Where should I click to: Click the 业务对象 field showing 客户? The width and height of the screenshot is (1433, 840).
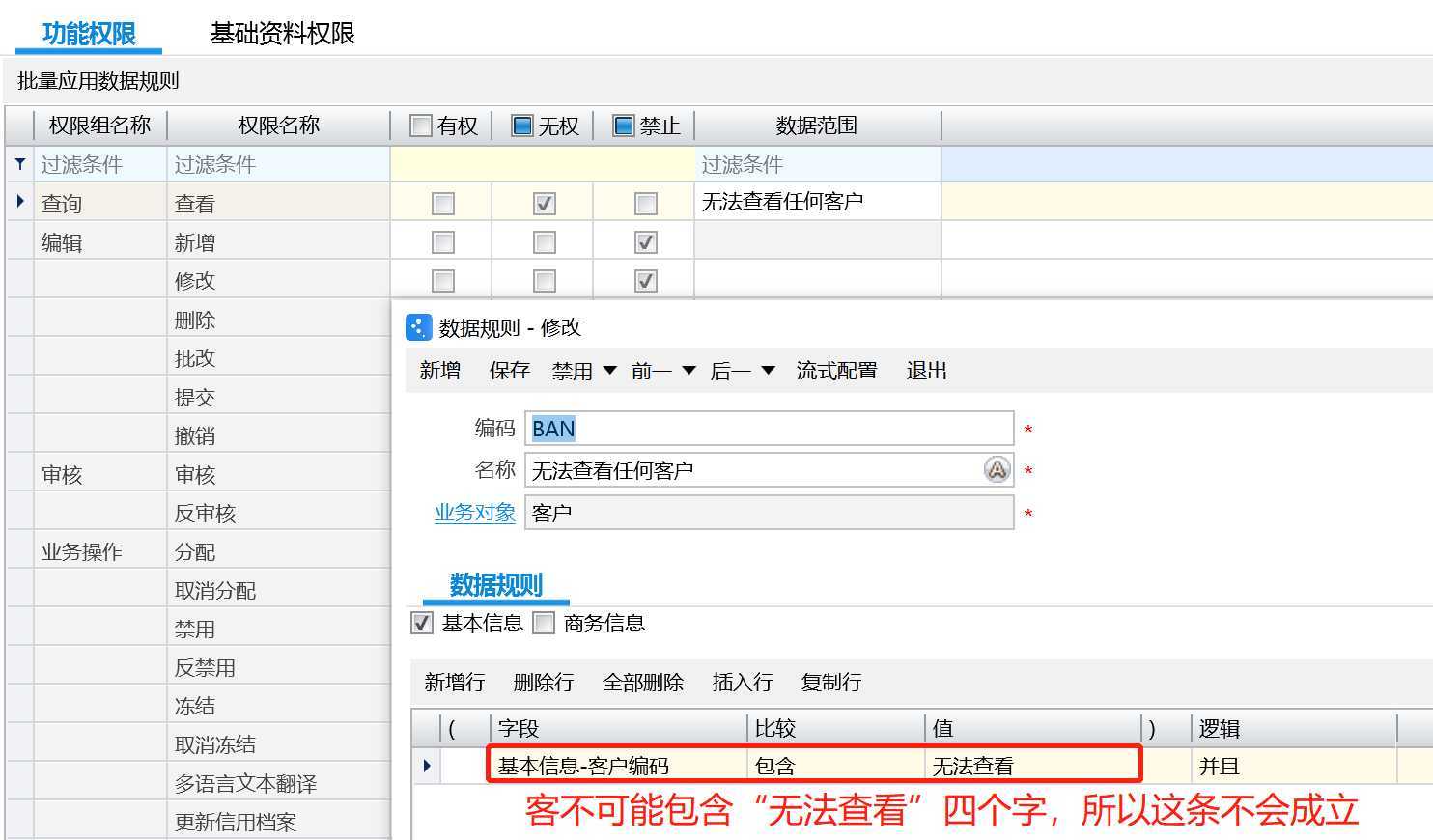point(770,513)
